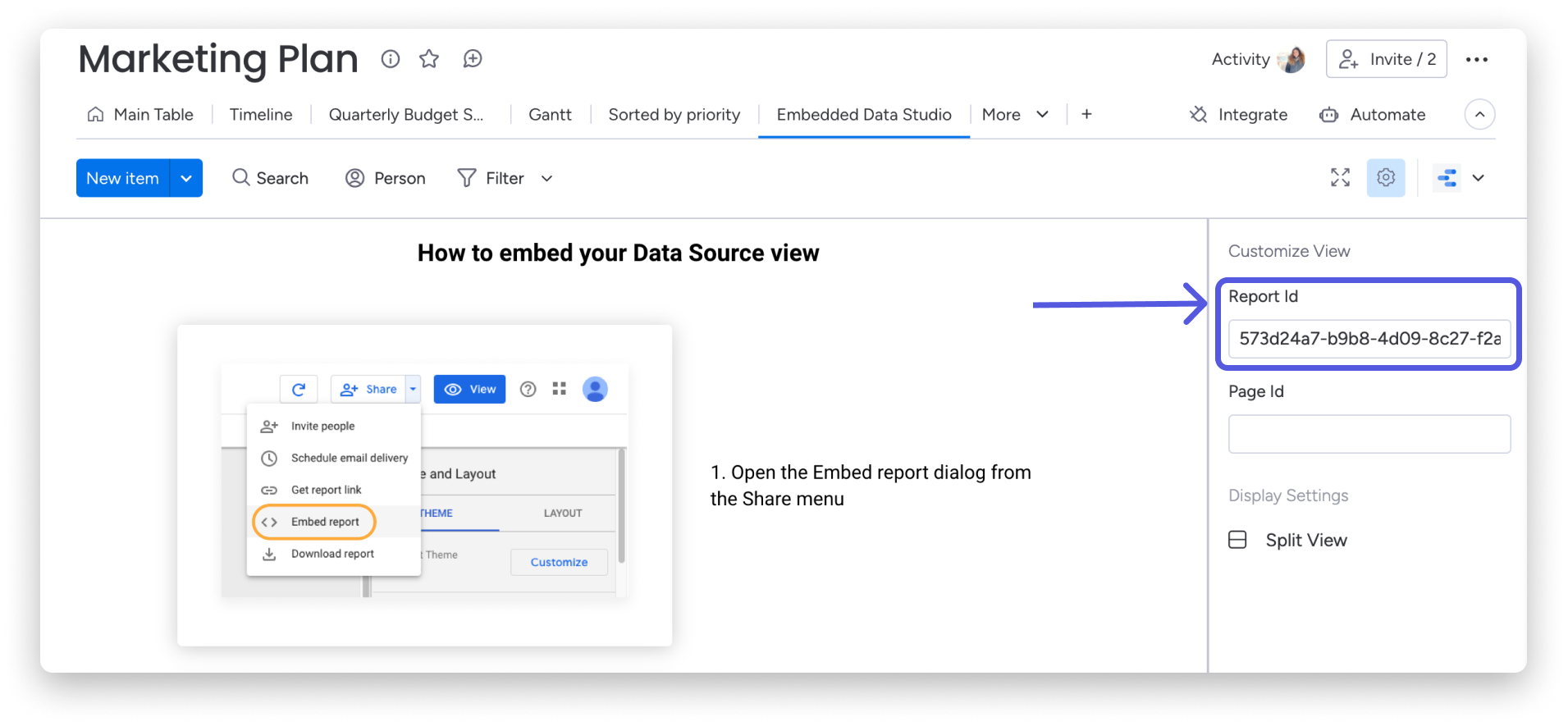Click the 'Customize View' panel heading
Viewport: 1568px width, 726px height.
pyautogui.click(x=1289, y=251)
